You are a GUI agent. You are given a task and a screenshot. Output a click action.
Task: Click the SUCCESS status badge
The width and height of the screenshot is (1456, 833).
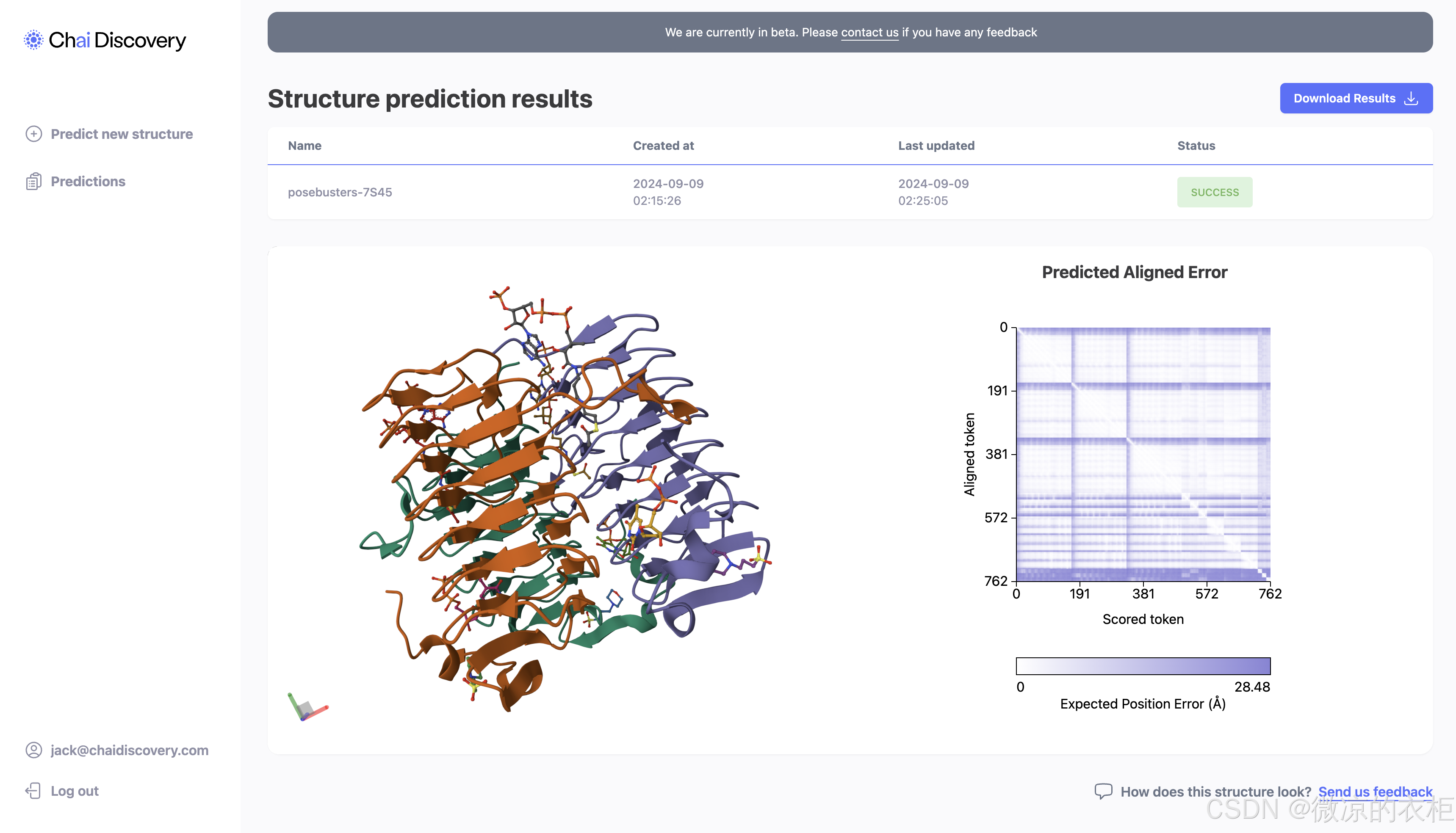click(1215, 192)
